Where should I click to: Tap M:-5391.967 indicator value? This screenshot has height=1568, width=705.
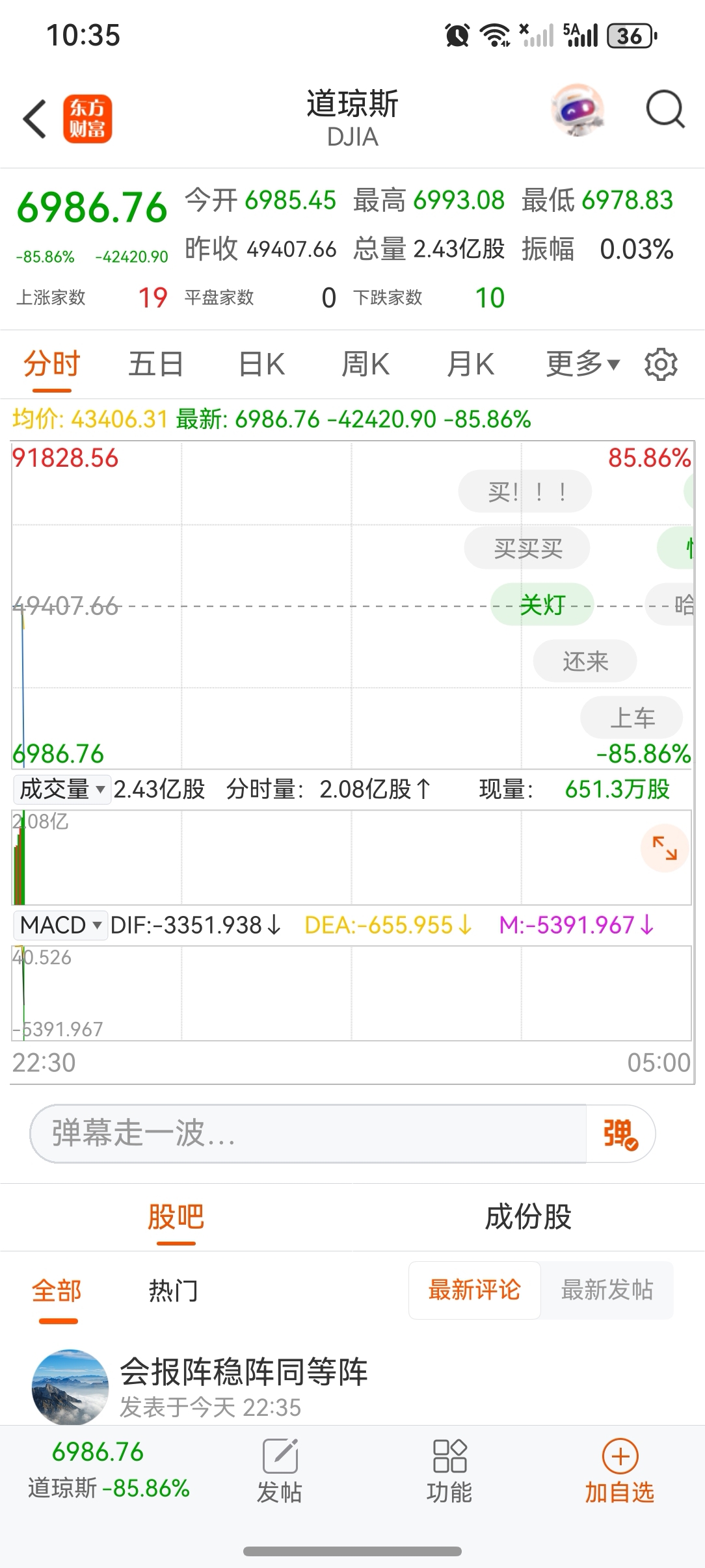(577, 925)
